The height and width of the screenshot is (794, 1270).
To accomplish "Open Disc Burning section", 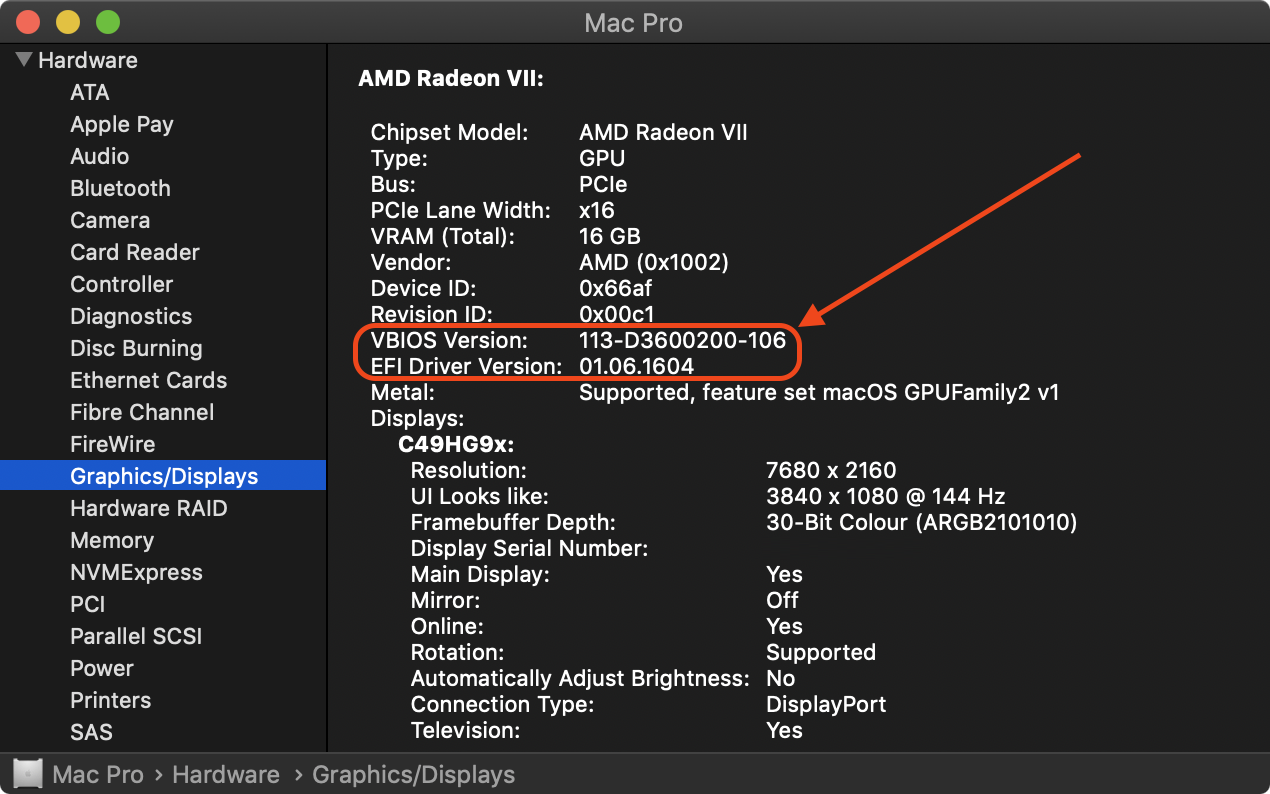I will [x=136, y=348].
